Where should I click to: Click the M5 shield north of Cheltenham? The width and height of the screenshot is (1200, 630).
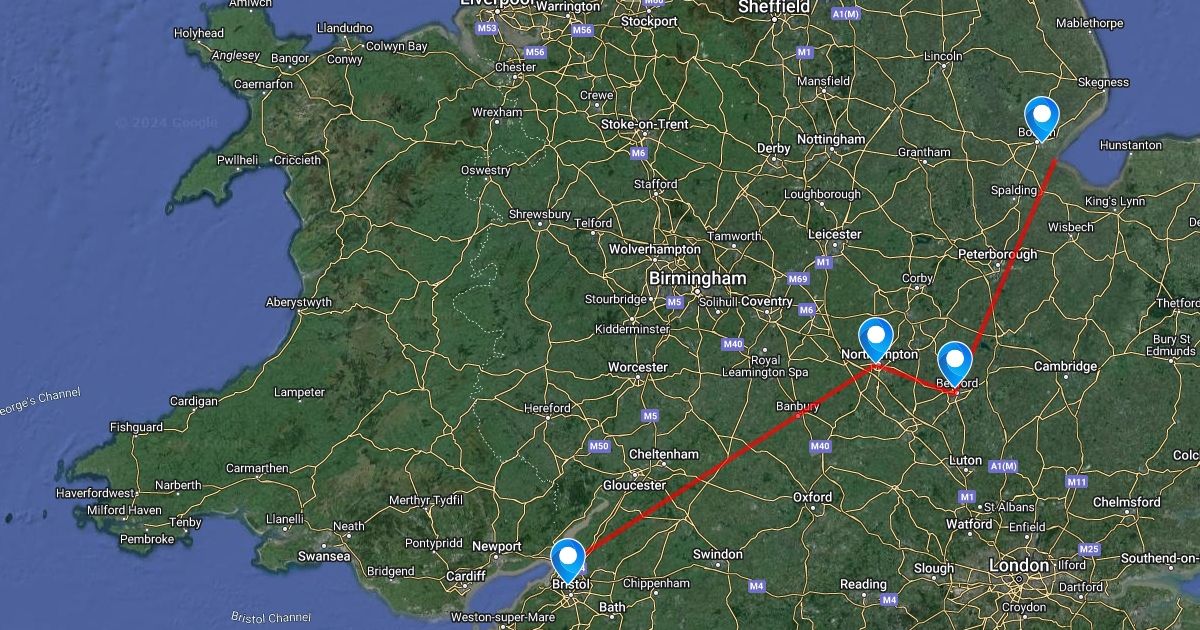651,415
